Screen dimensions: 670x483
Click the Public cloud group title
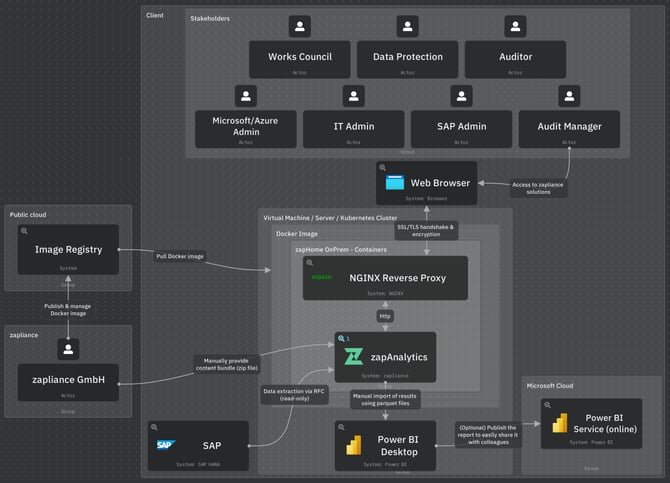28,215
